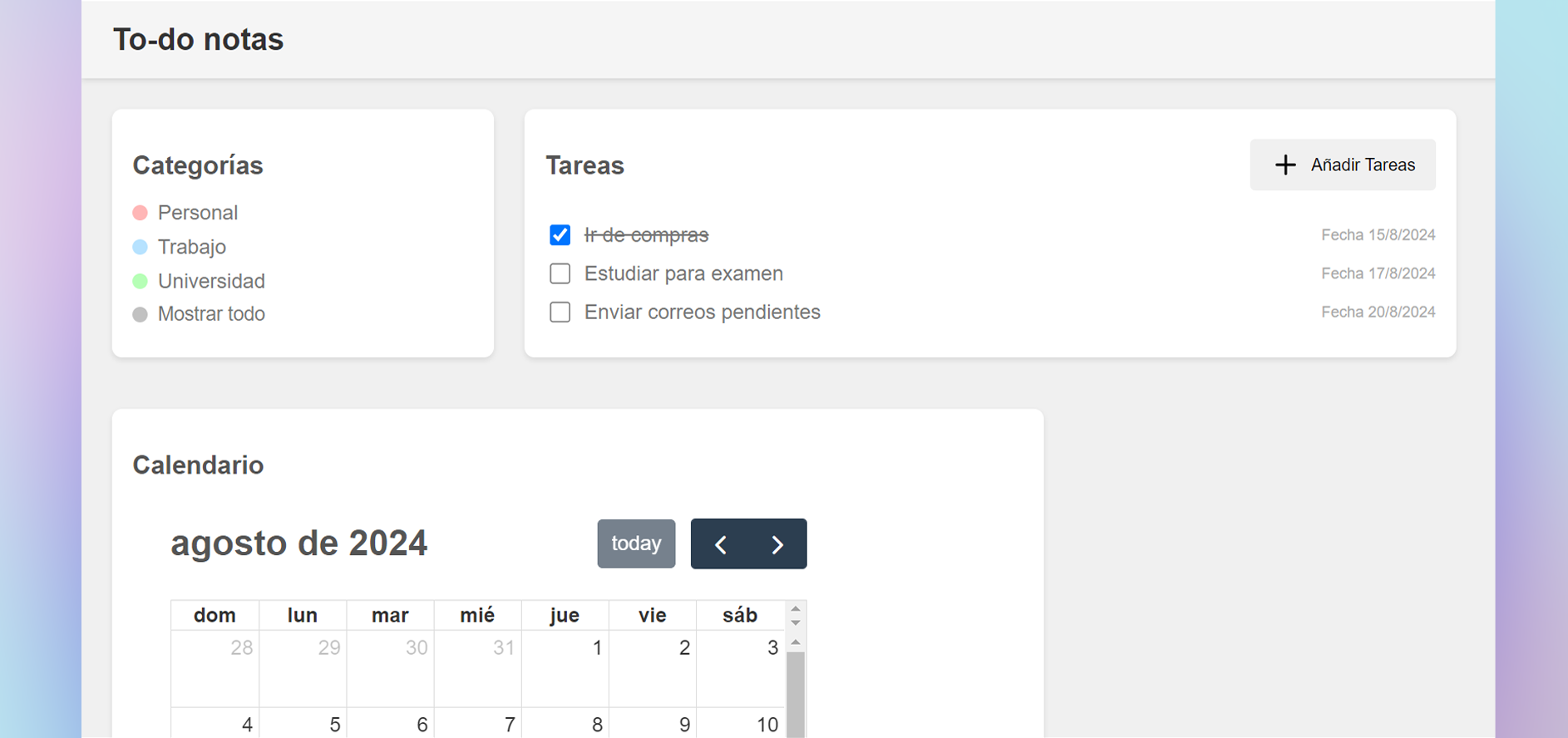Click the gray Mostrar todo dot

pyautogui.click(x=141, y=314)
